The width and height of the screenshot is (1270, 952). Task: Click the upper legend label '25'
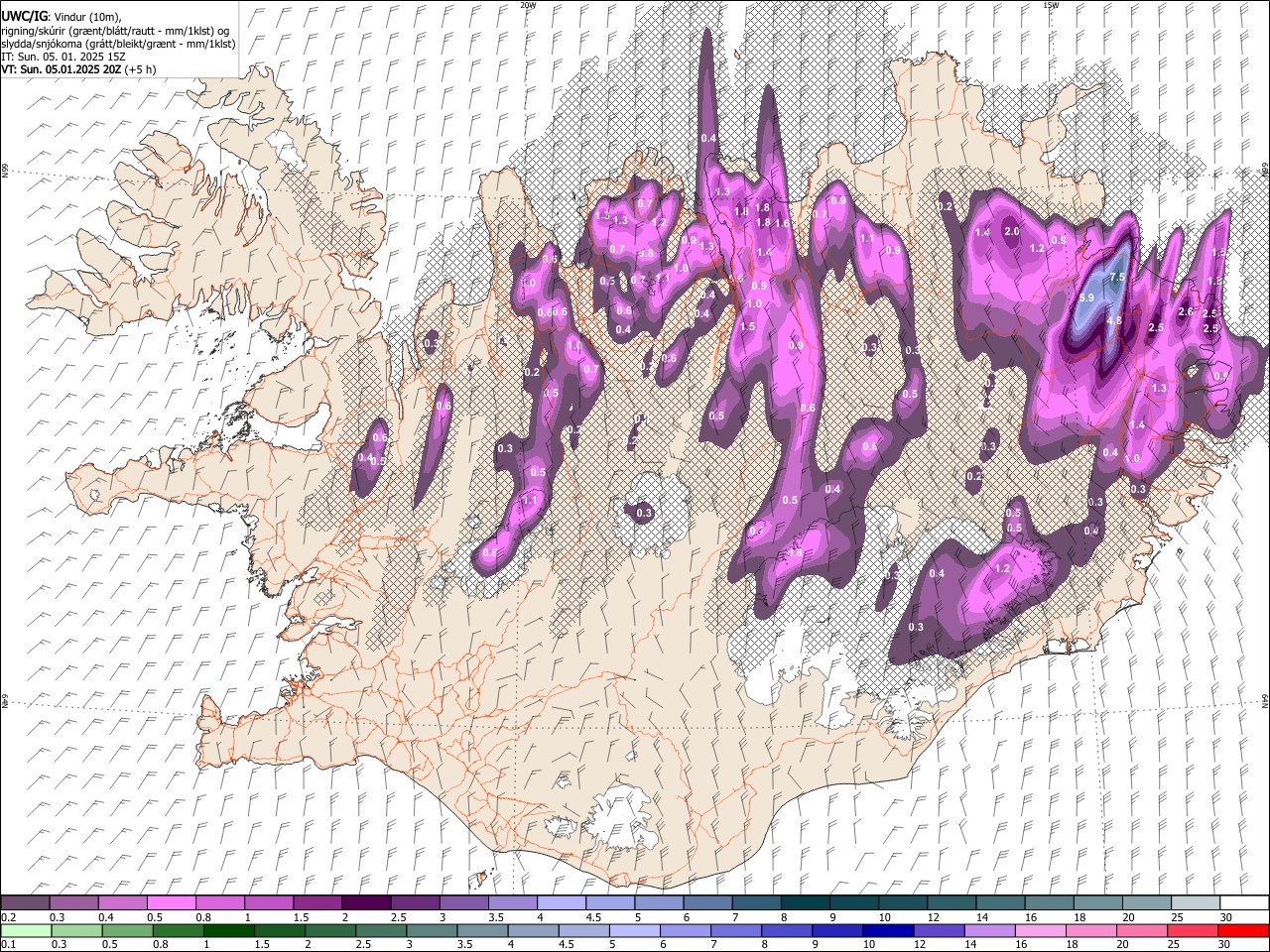[x=1177, y=917]
